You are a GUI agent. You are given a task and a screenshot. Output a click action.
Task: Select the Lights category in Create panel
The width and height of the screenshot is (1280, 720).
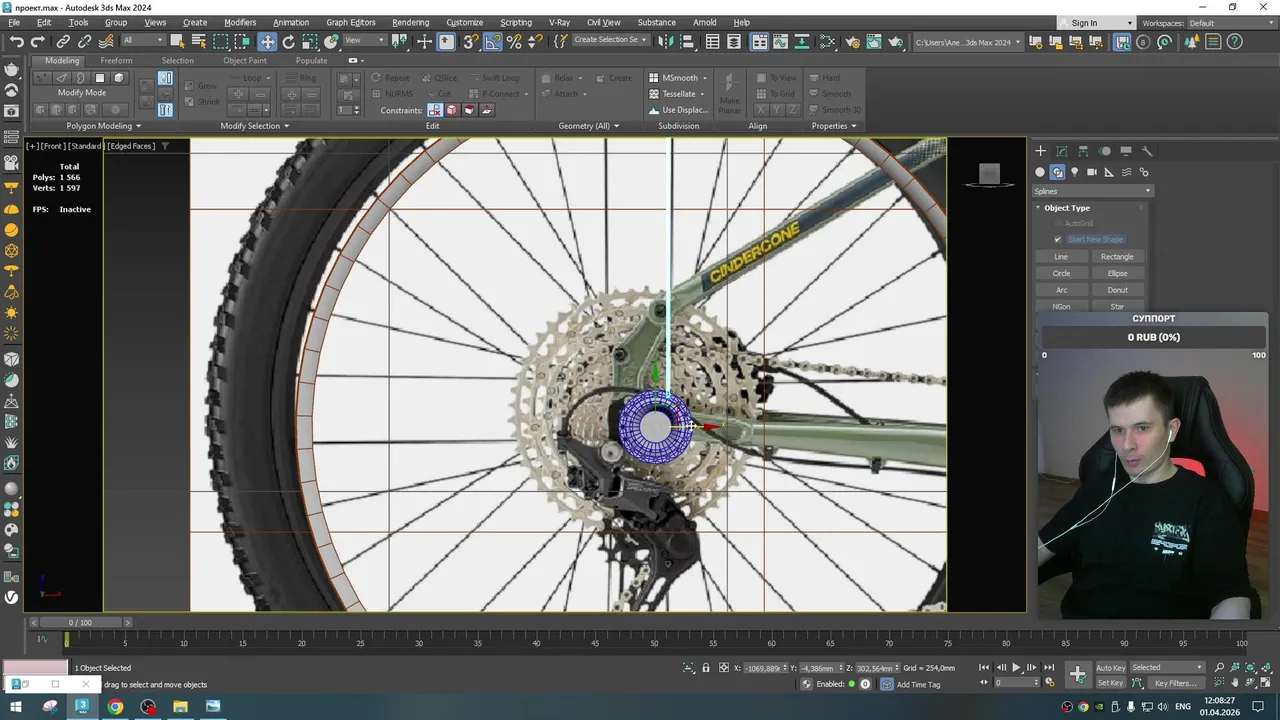click(x=1075, y=172)
